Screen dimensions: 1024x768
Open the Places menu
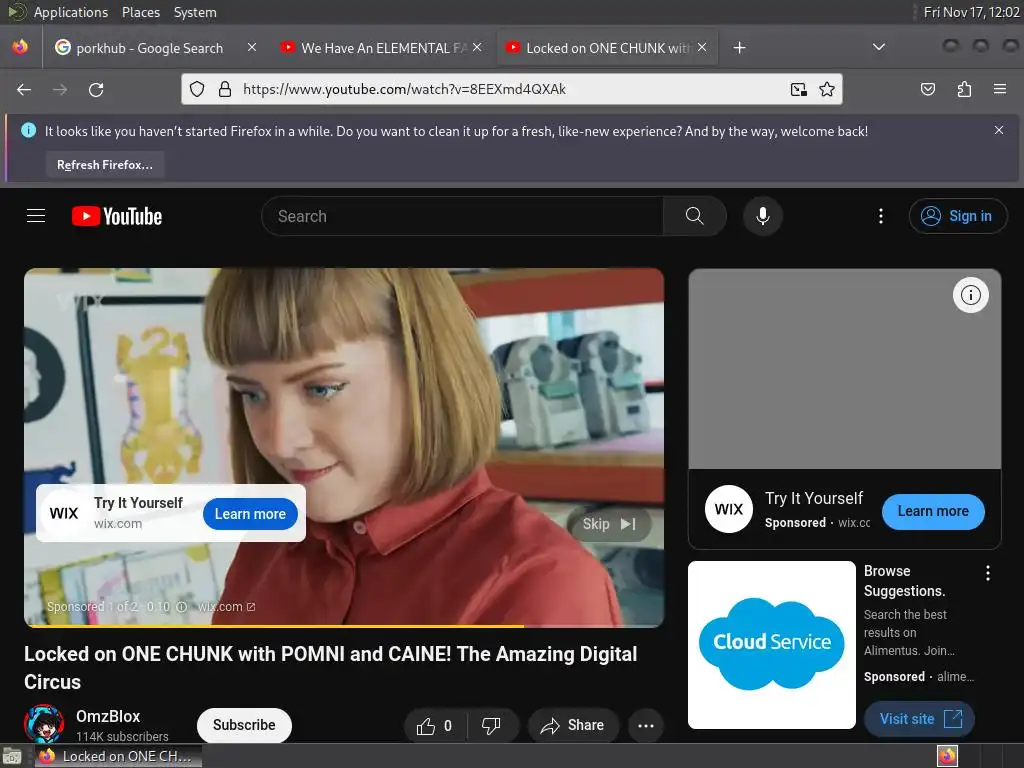pos(140,12)
